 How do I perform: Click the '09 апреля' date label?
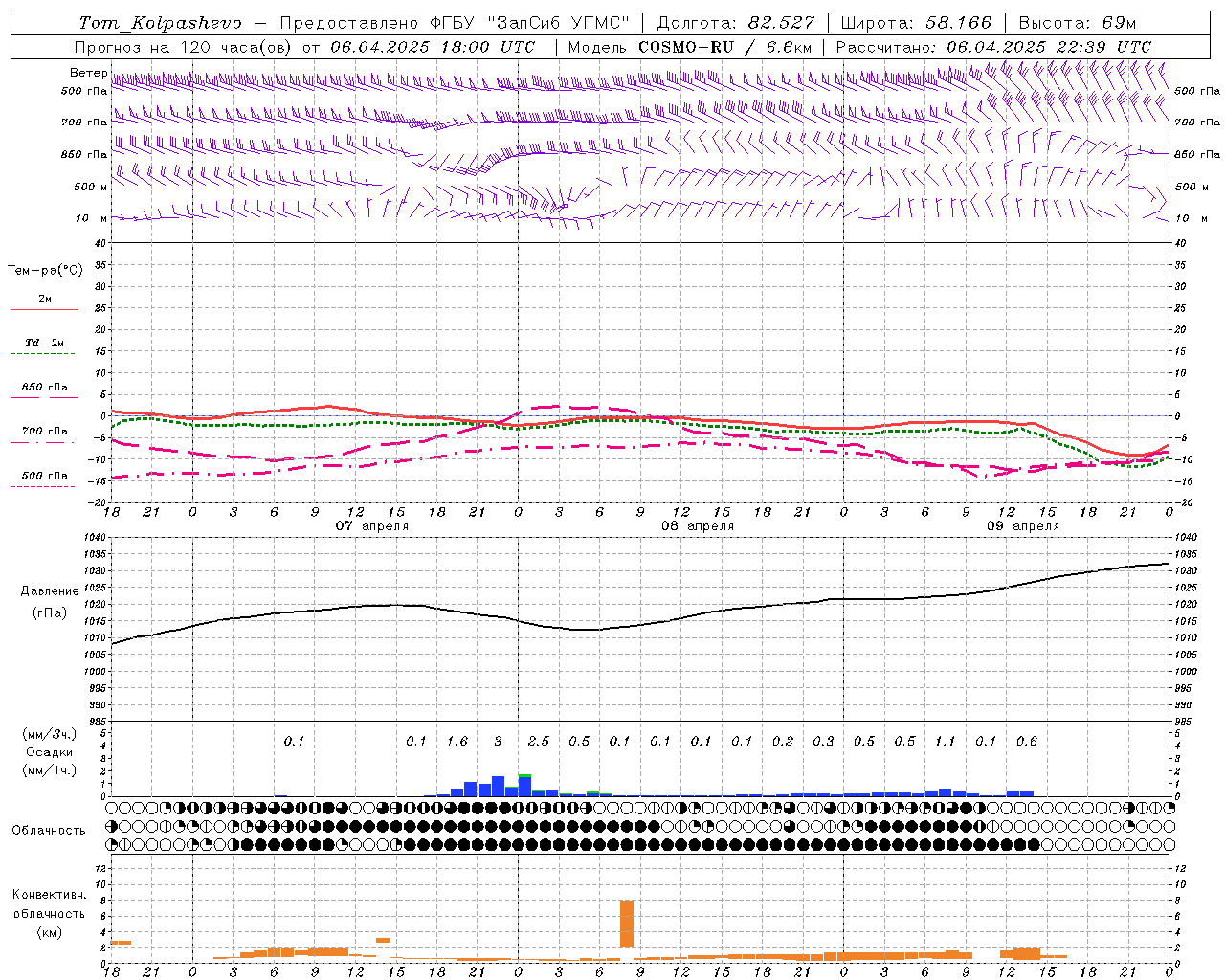(1023, 526)
